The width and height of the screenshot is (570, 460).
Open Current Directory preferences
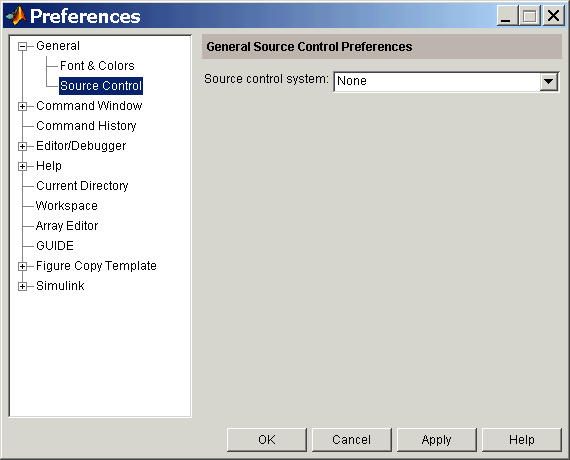pyautogui.click(x=82, y=186)
